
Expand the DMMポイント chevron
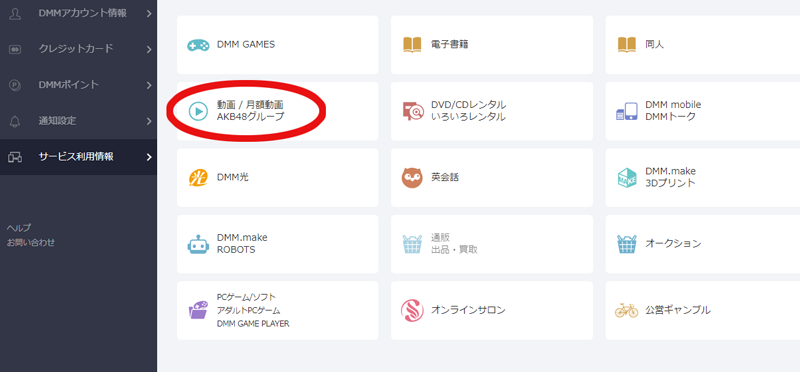pyautogui.click(x=148, y=85)
